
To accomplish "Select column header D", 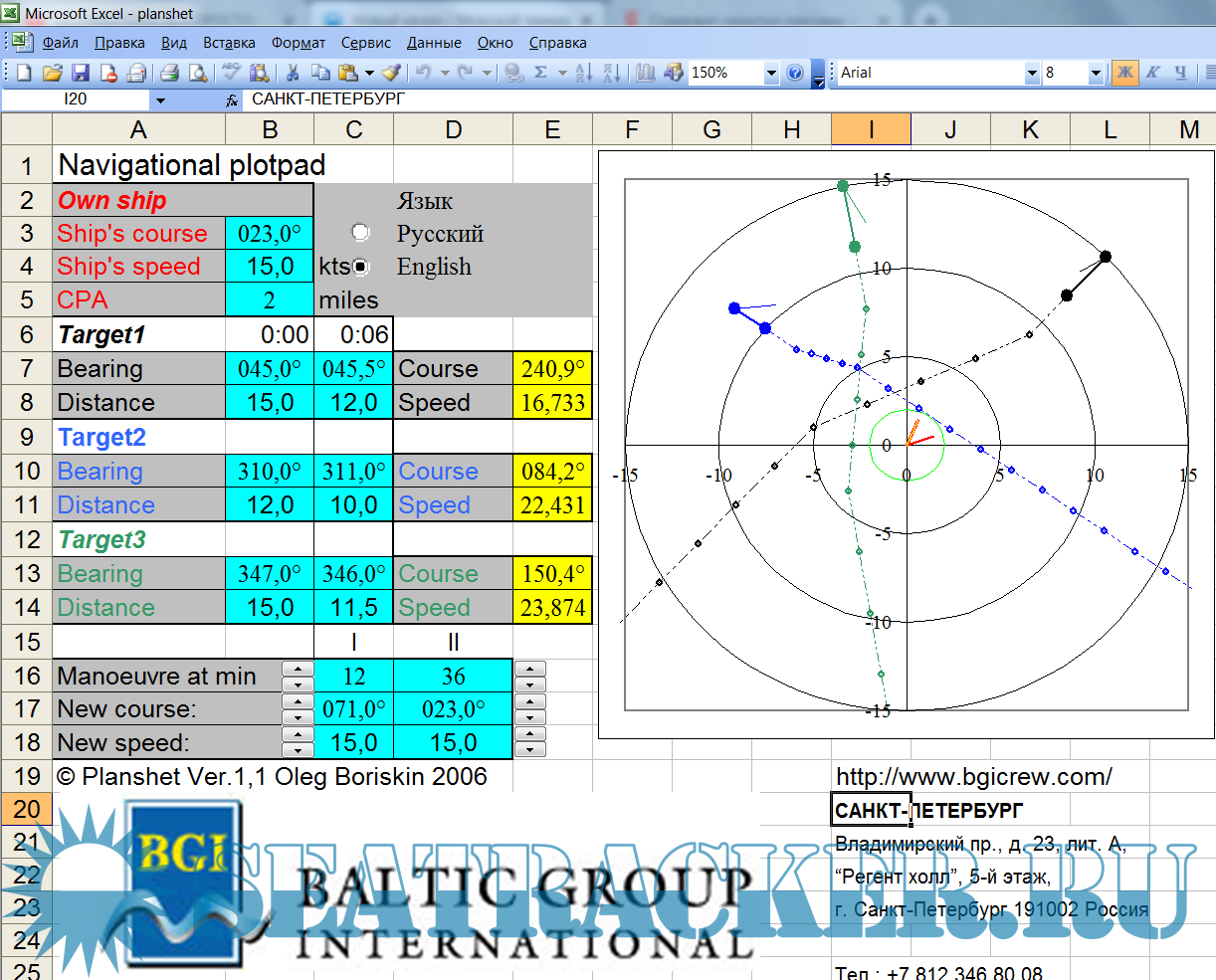I will 453,130.
